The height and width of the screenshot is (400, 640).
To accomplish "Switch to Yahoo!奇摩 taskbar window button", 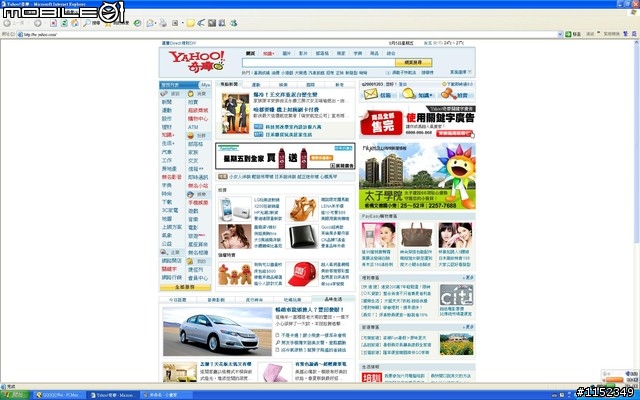I will (112, 395).
